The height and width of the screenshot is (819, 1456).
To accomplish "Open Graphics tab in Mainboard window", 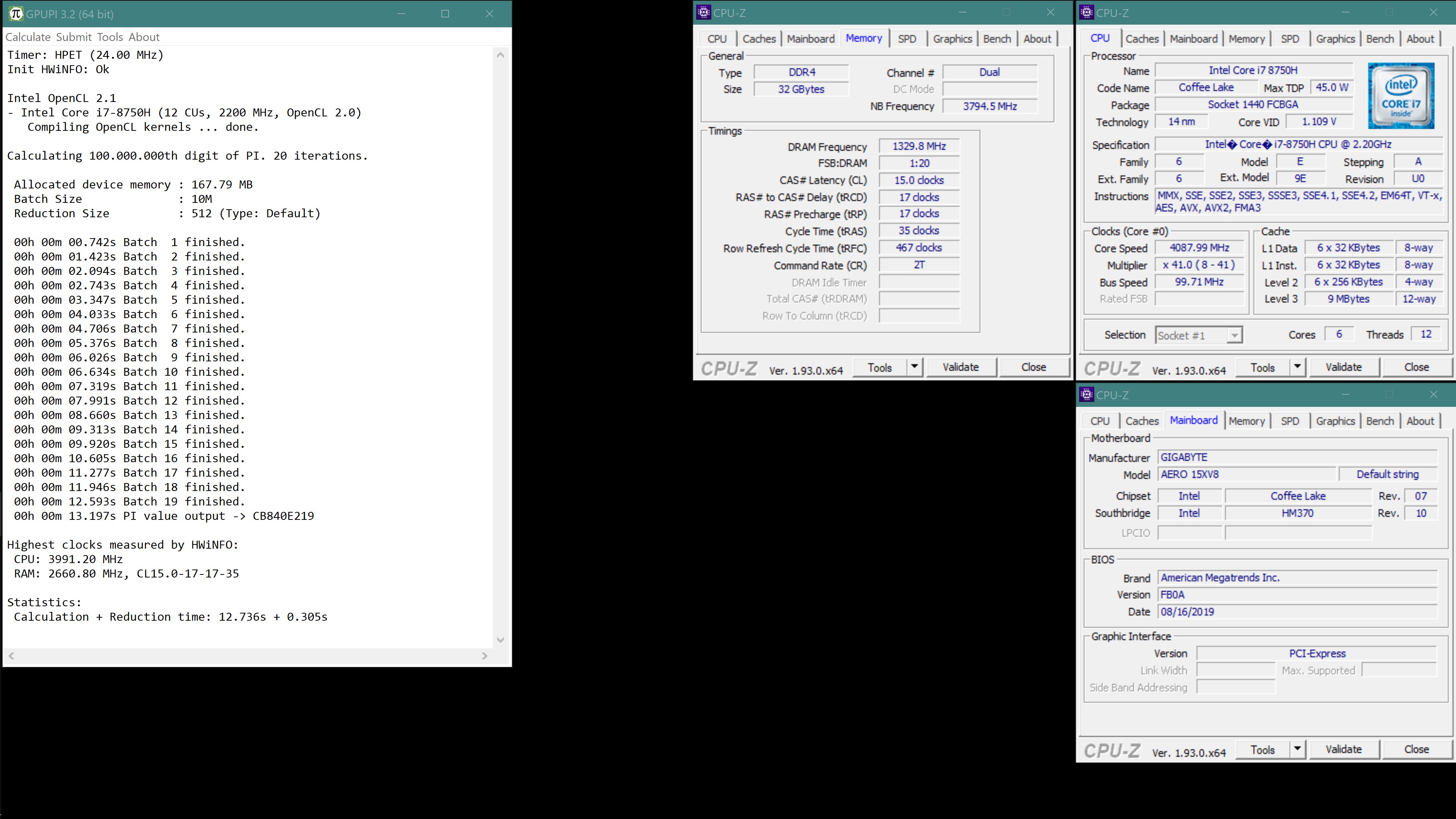I will tap(1335, 420).
